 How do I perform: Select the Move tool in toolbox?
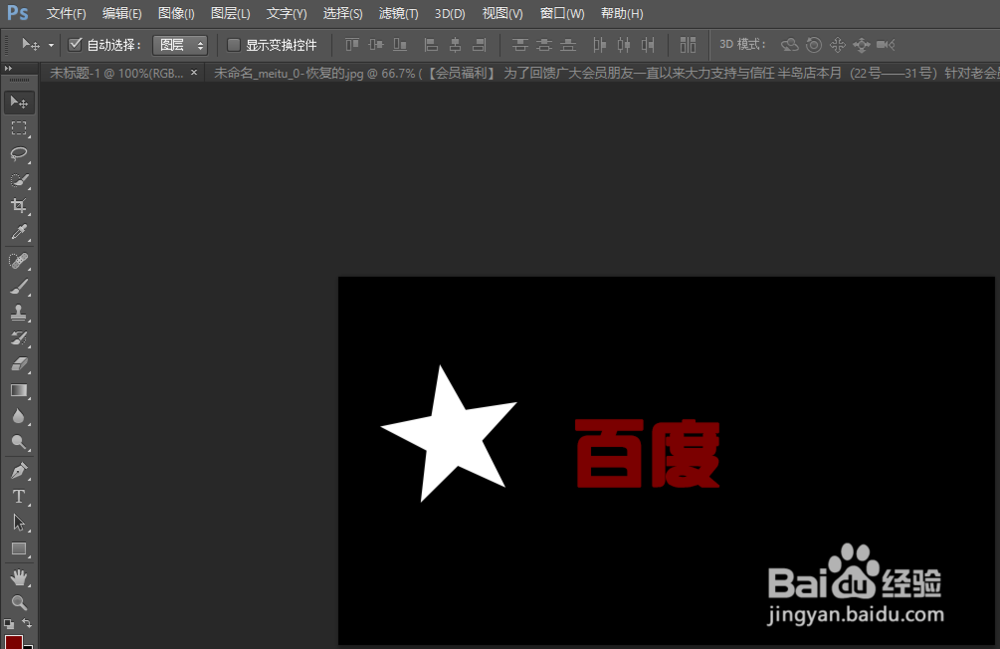click(x=19, y=102)
